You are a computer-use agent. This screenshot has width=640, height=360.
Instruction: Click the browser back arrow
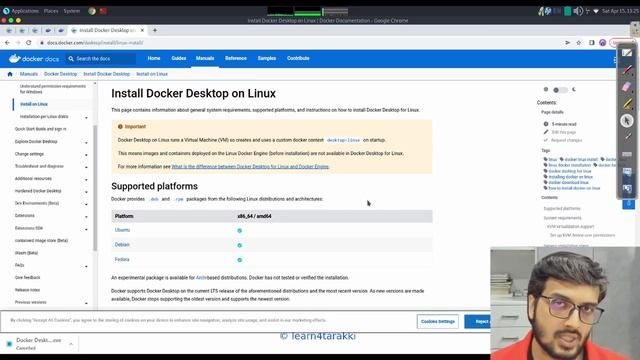pos(7,42)
